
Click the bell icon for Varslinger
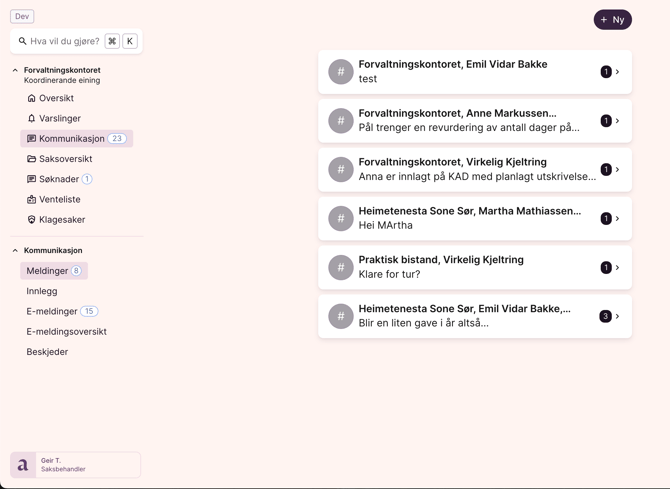(x=31, y=118)
